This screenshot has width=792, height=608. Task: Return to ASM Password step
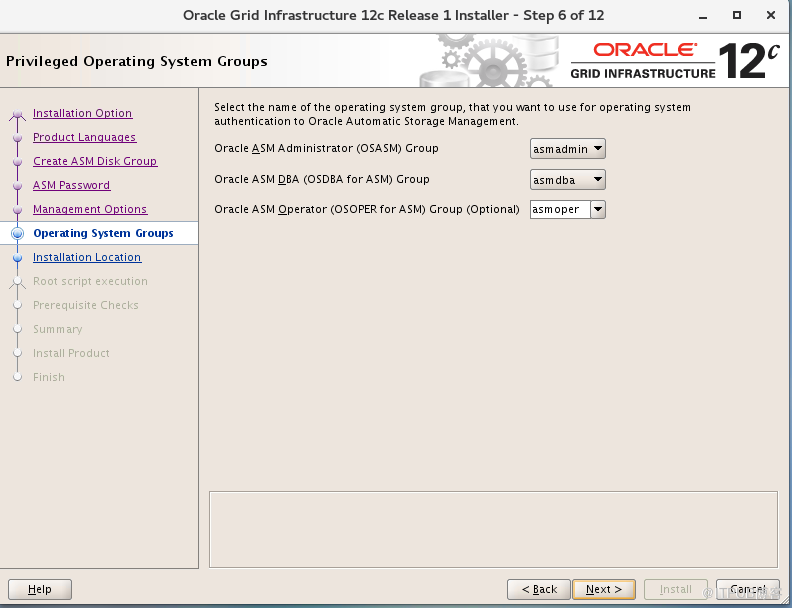[x=71, y=185]
